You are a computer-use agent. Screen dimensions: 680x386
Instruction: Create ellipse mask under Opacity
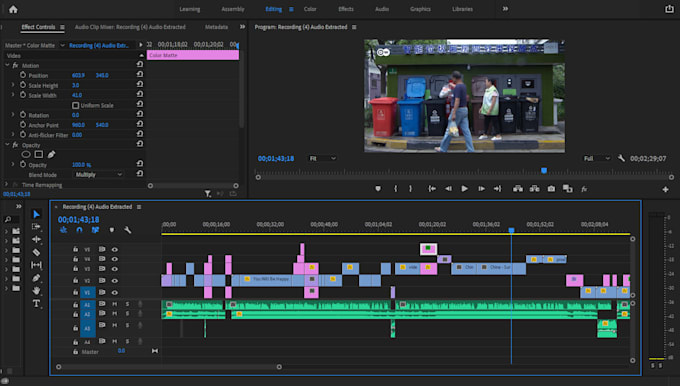[26, 154]
